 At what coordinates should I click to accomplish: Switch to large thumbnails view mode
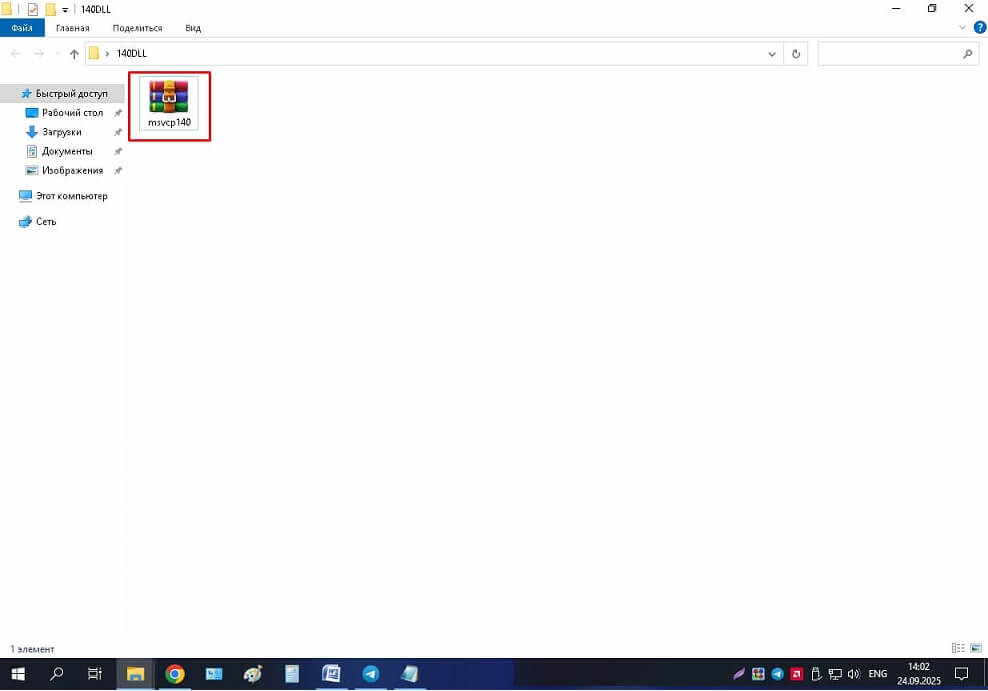click(976, 648)
